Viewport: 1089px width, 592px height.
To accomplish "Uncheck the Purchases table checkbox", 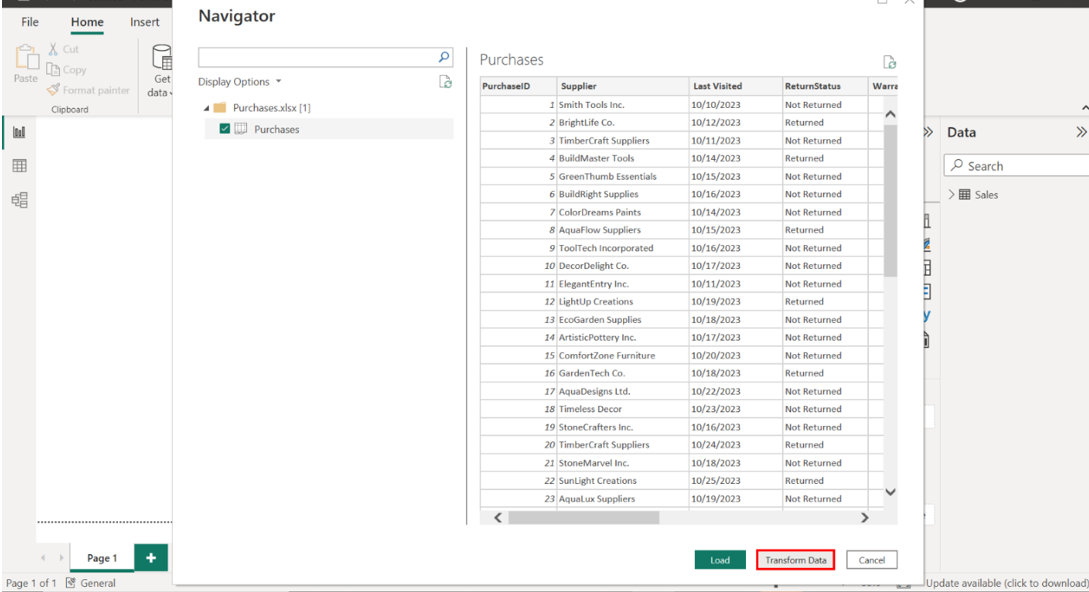I will [x=225, y=129].
